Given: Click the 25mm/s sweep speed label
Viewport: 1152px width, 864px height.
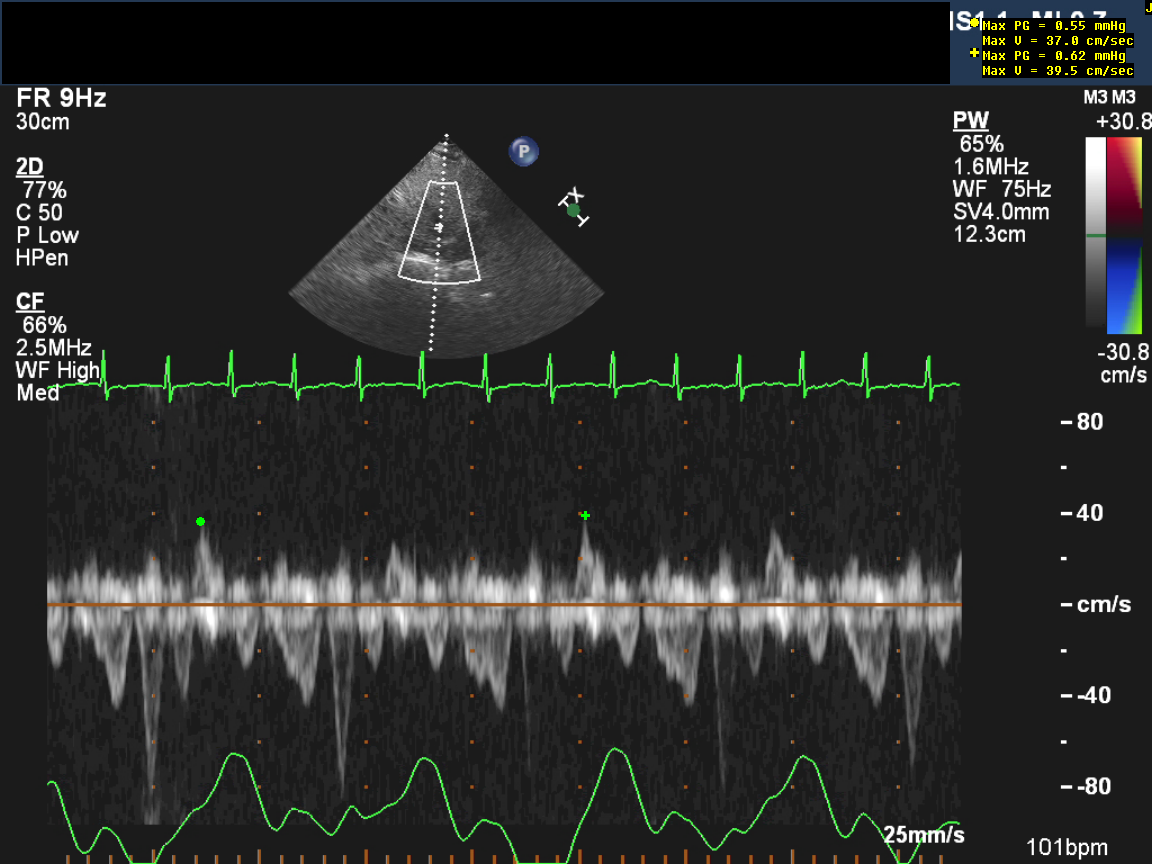Looking at the screenshot, I should coord(924,835).
